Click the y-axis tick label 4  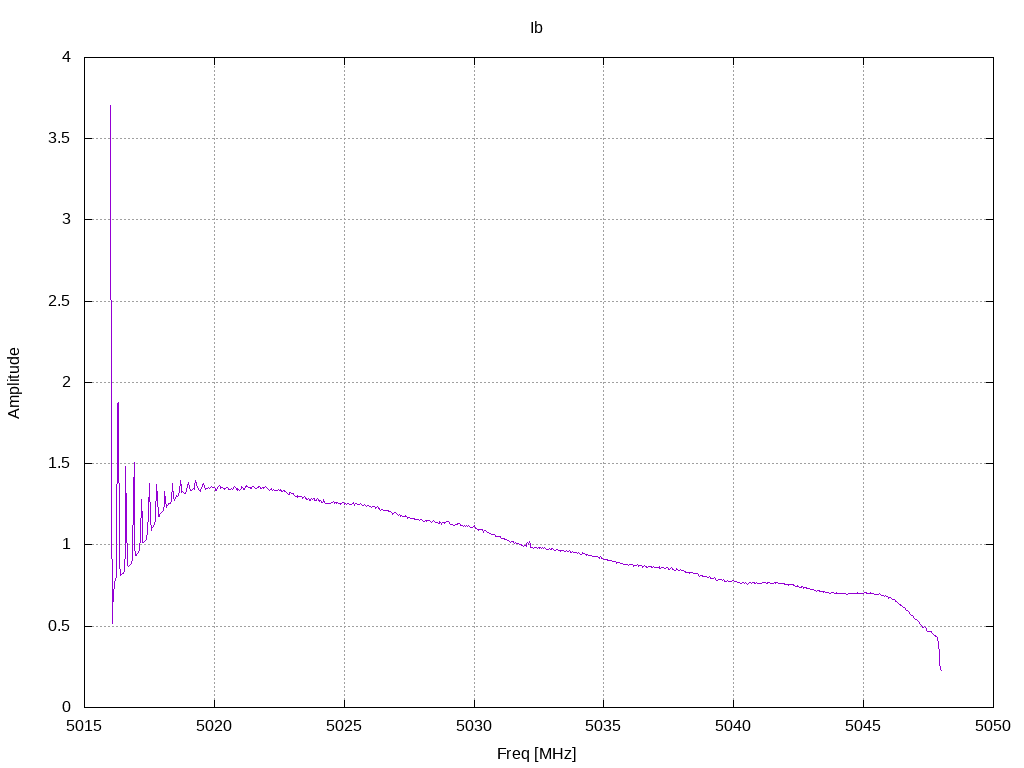(x=66, y=57)
